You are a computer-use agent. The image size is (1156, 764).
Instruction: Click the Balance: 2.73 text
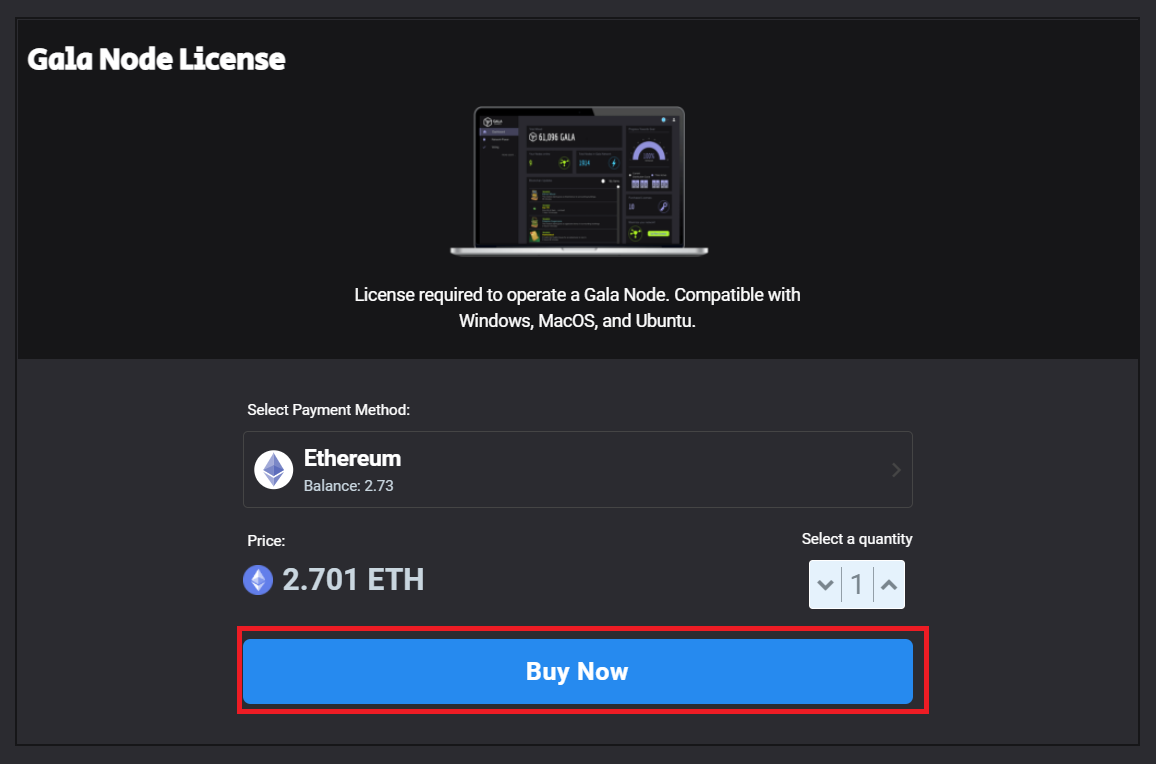pos(349,486)
